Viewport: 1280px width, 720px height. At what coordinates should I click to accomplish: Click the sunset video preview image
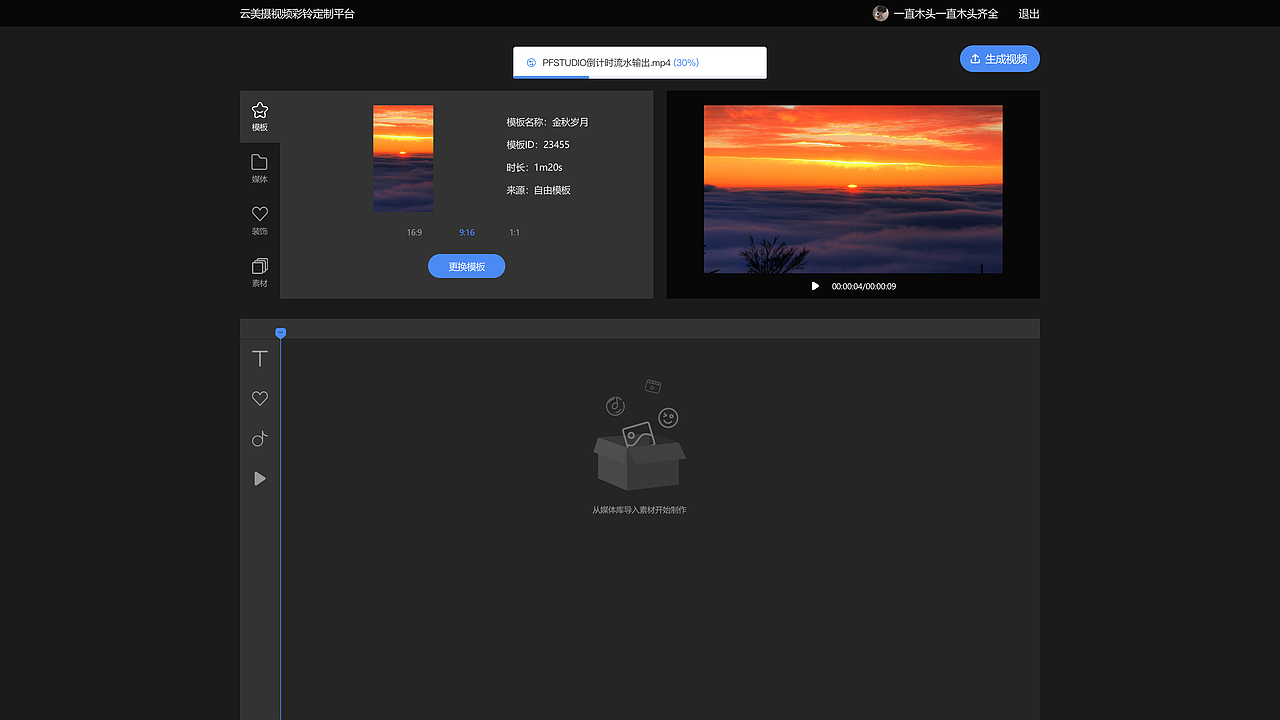click(853, 189)
